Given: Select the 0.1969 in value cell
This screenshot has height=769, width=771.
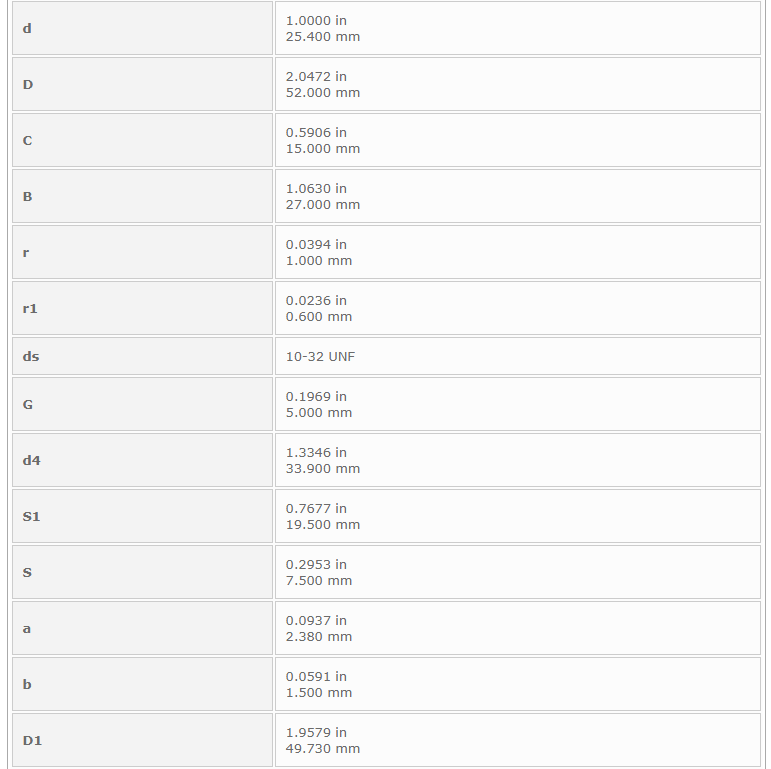Looking at the screenshot, I should [x=517, y=404].
